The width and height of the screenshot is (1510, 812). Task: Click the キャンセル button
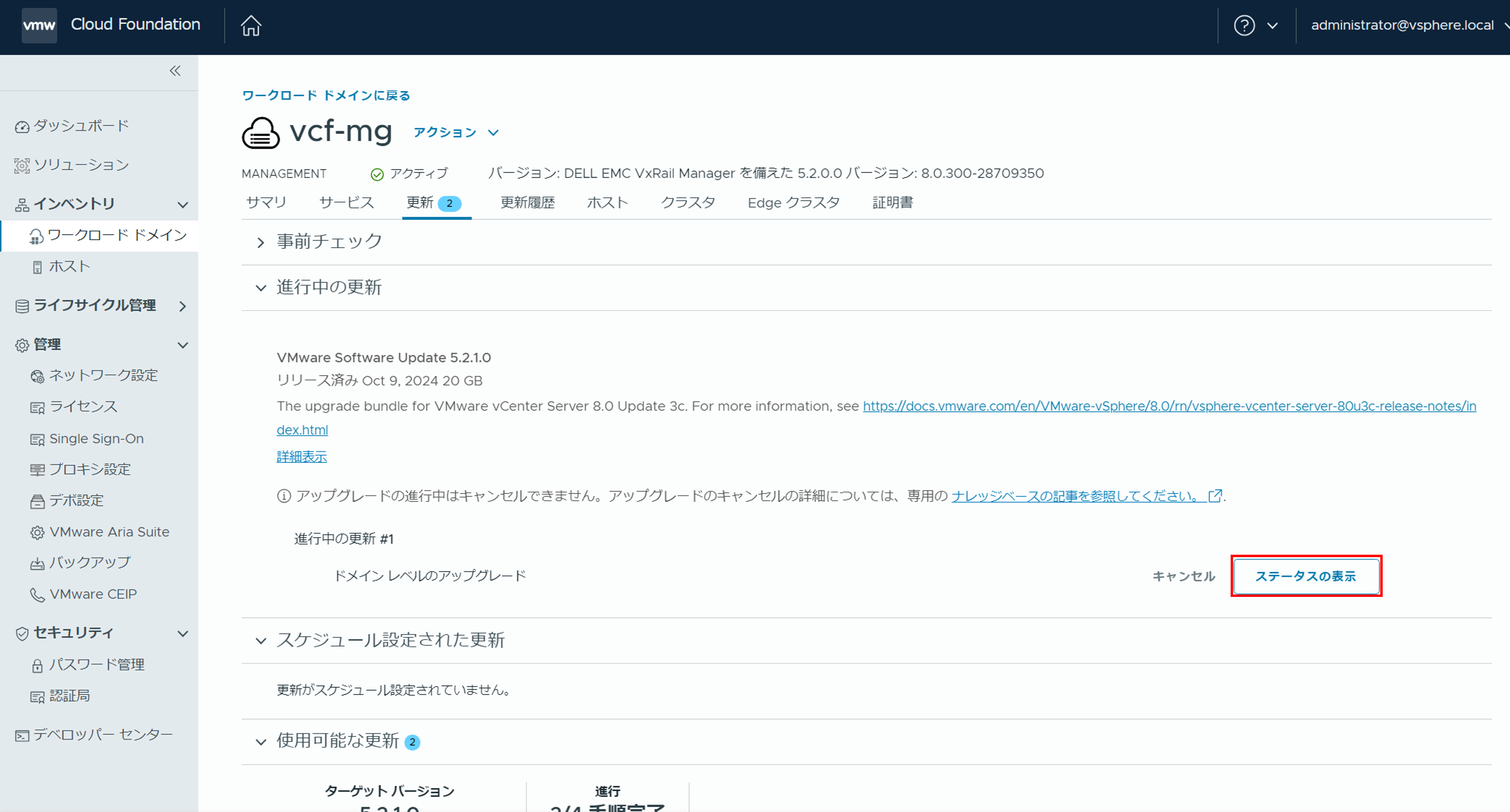click(1184, 576)
